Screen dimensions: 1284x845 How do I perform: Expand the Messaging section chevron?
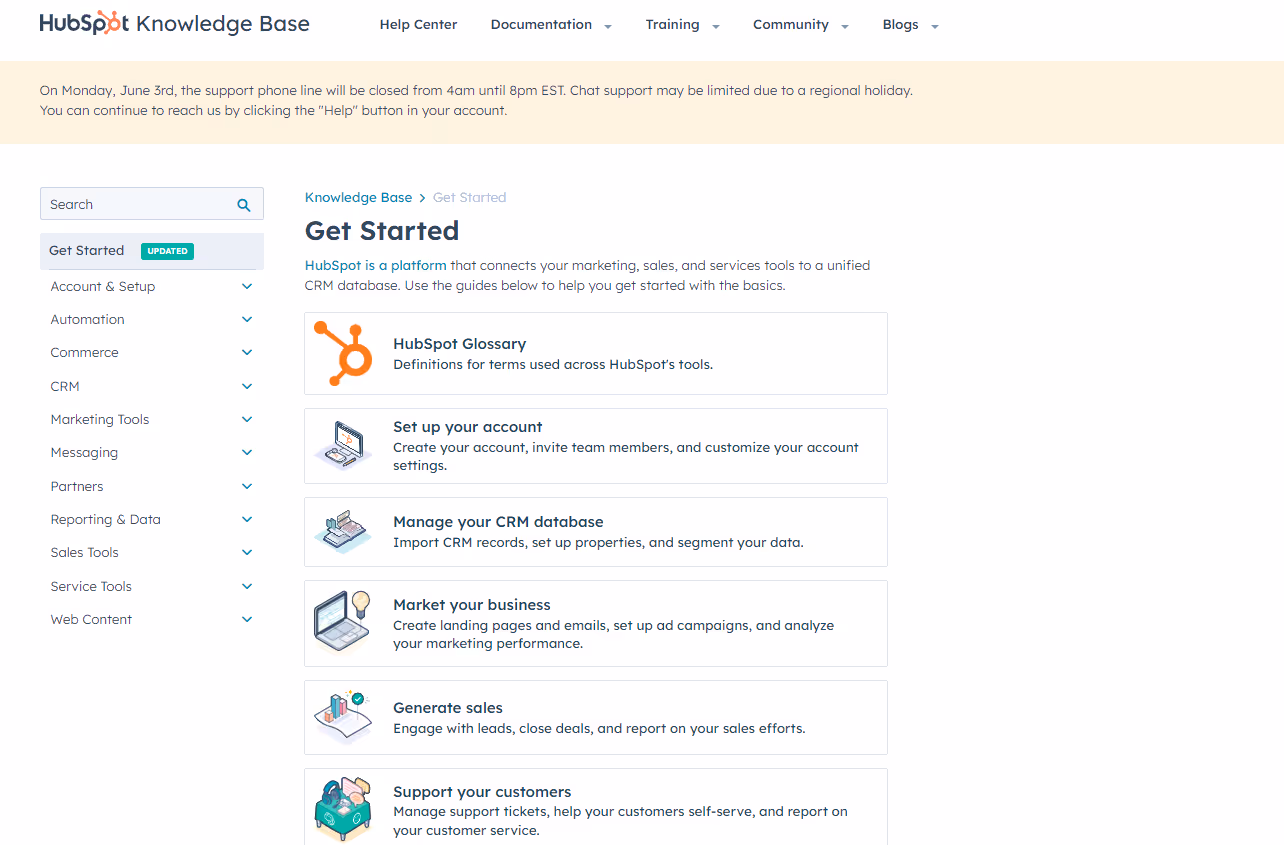coord(247,452)
